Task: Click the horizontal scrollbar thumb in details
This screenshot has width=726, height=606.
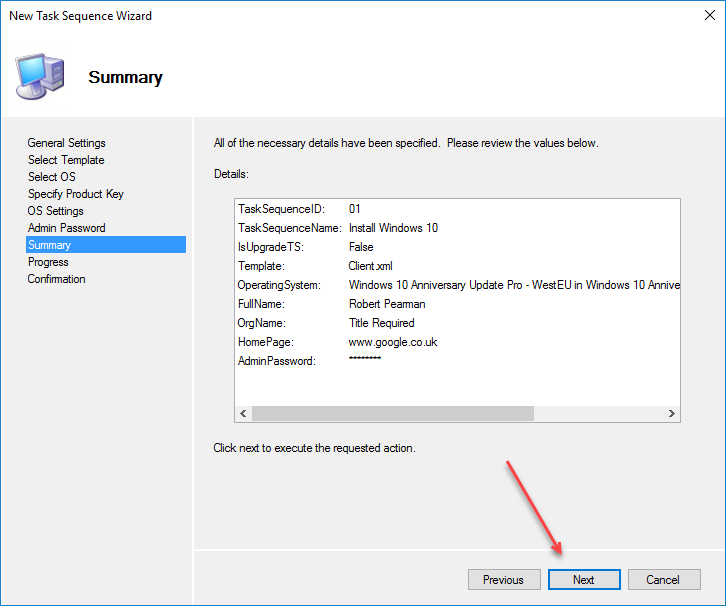Action: pyautogui.click(x=392, y=414)
